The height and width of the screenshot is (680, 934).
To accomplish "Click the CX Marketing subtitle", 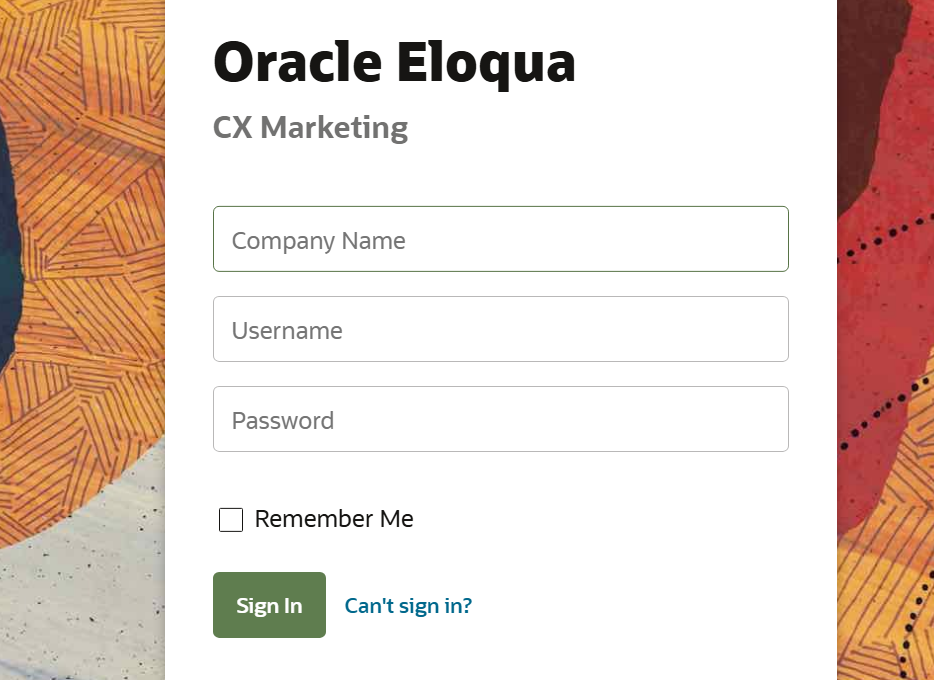I will click(x=310, y=128).
